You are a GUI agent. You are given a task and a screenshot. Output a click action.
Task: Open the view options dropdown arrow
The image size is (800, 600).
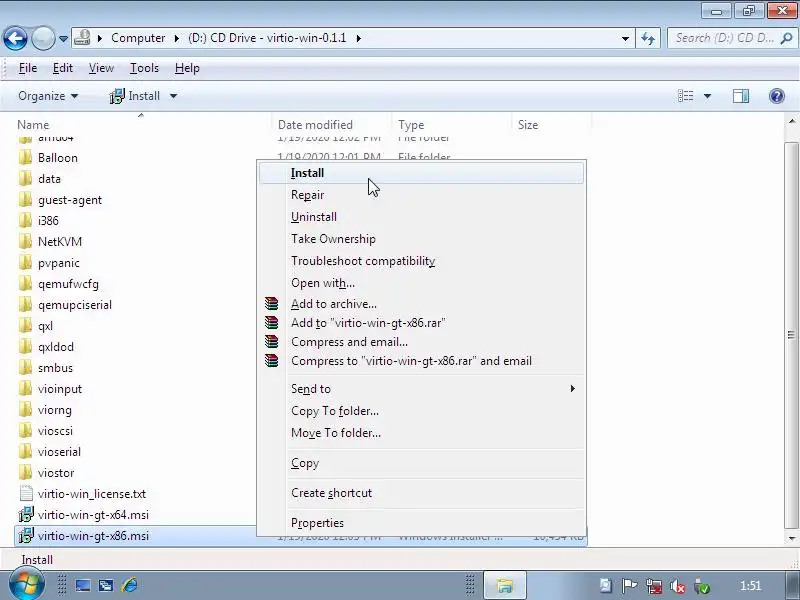click(x=707, y=96)
